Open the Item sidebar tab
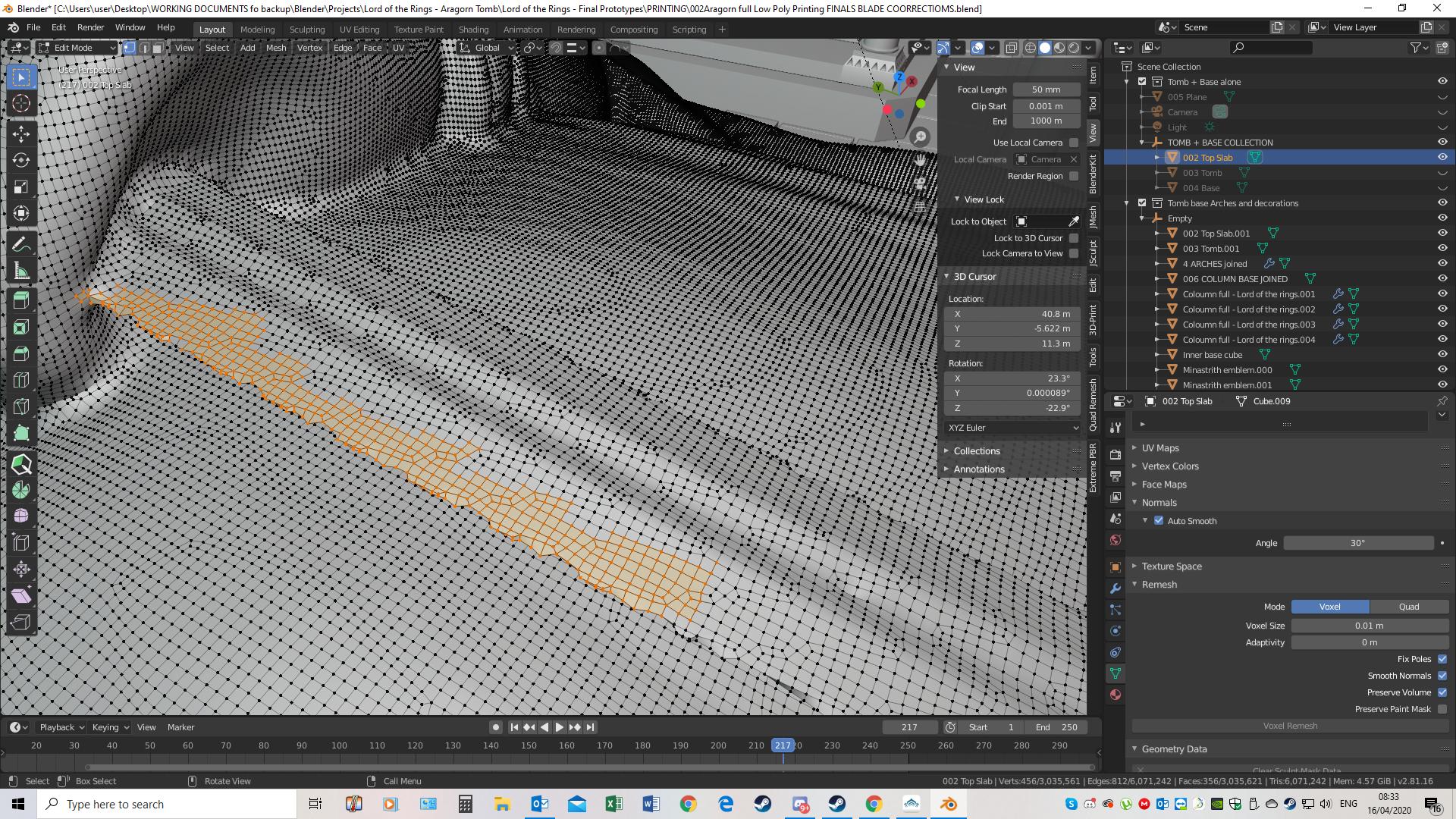Screen dimensions: 1456x819 1093,74
